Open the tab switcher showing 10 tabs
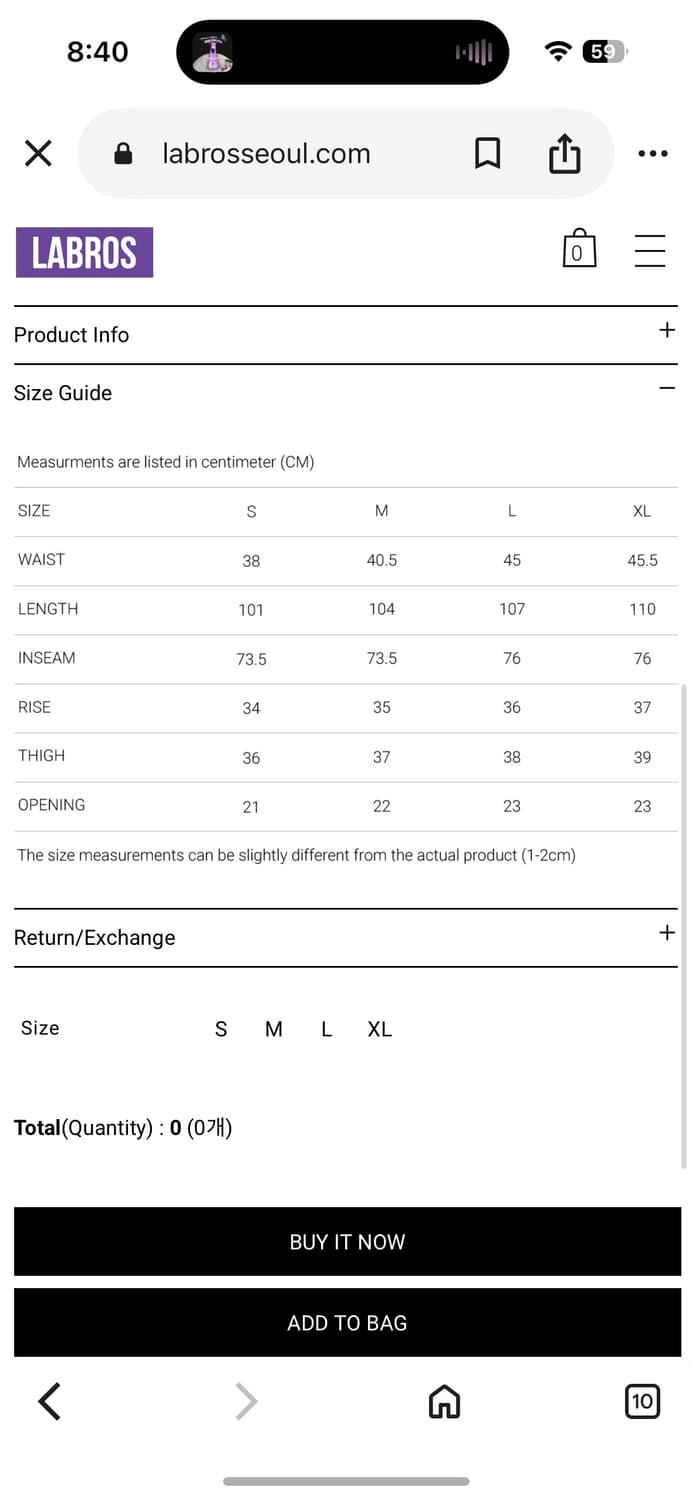The width and height of the screenshot is (692, 1500). pos(642,1401)
